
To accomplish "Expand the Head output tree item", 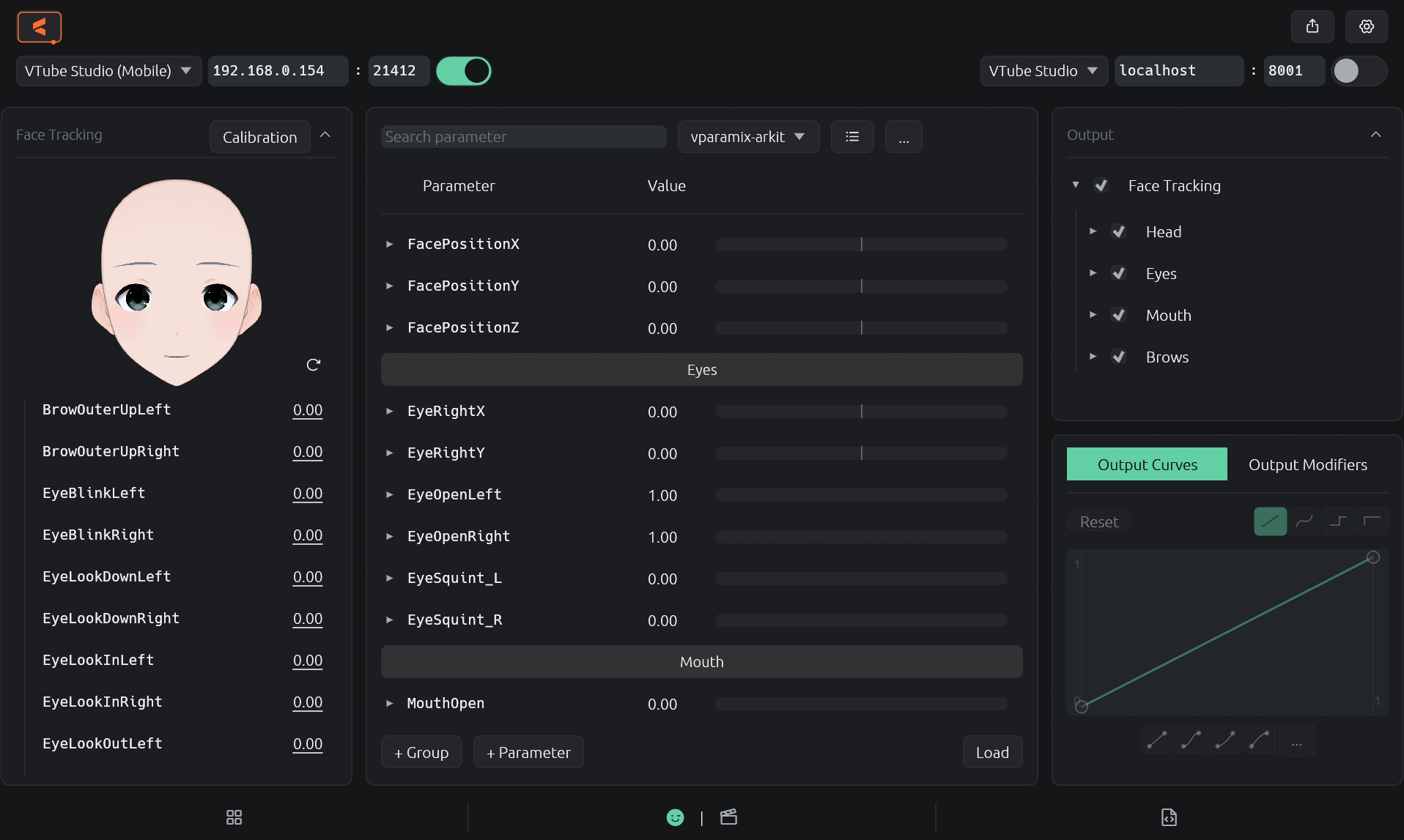I will (1093, 231).
